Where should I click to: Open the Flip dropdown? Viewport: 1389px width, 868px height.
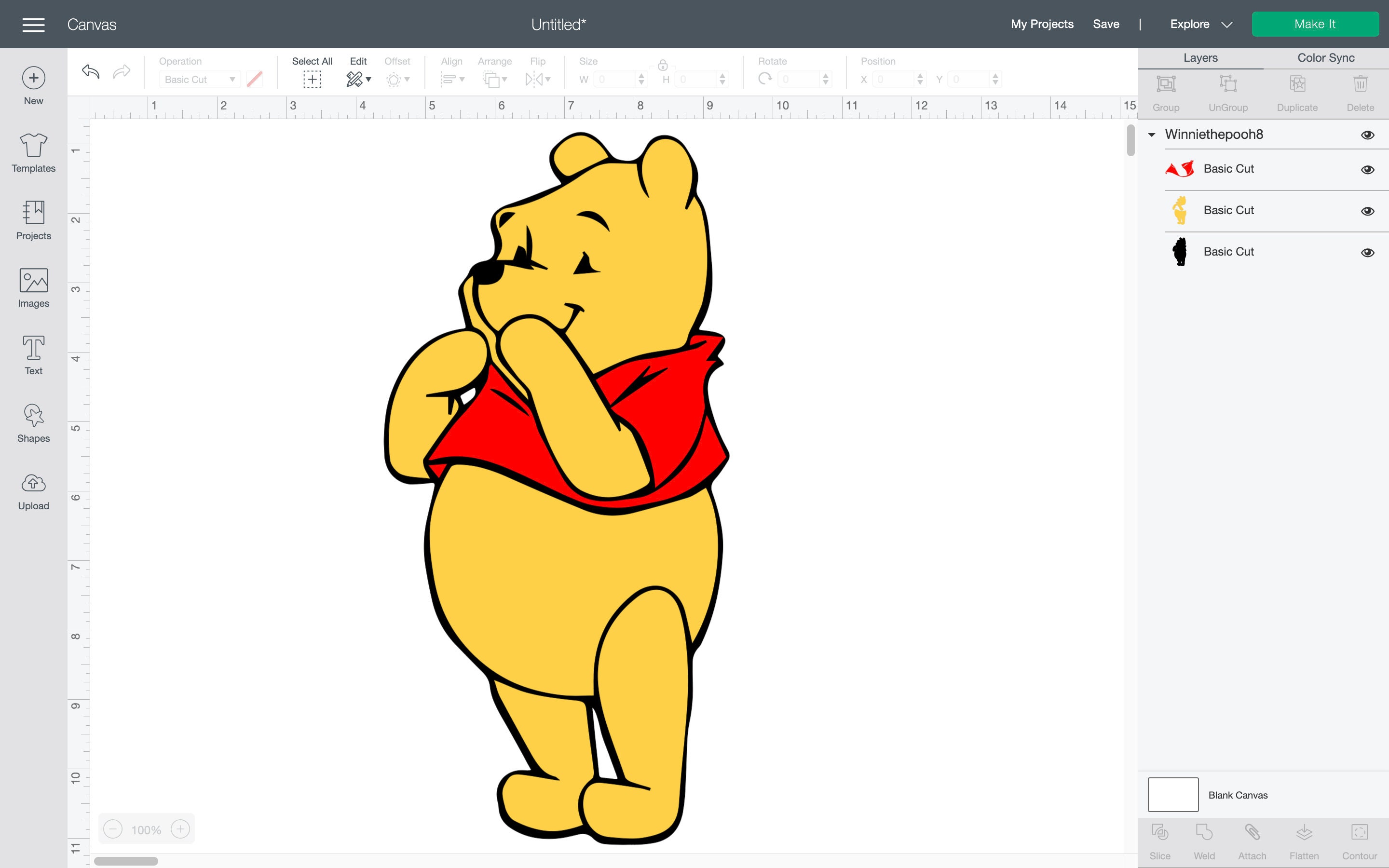pyautogui.click(x=538, y=79)
